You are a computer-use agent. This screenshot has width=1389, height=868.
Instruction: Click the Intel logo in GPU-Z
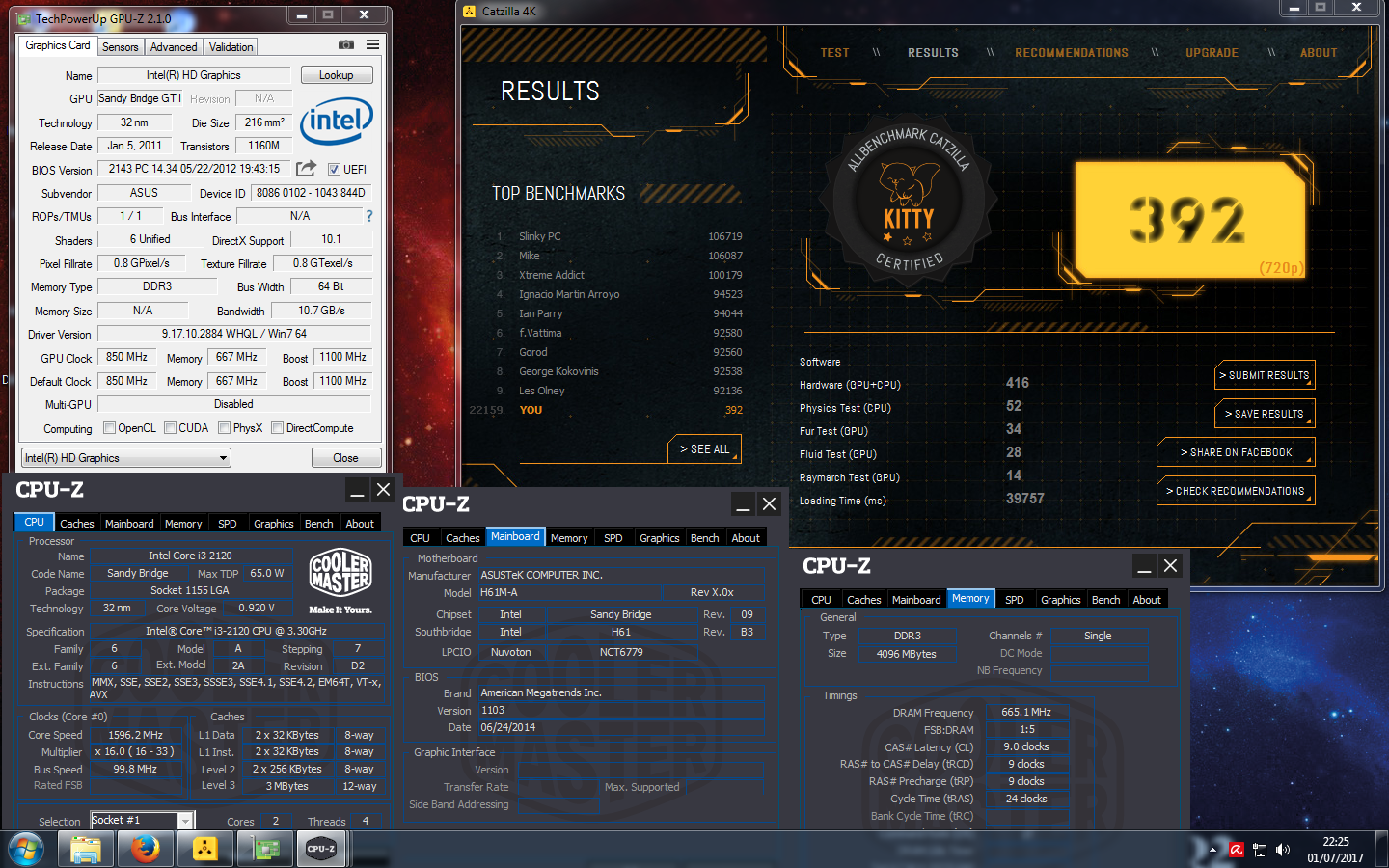click(336, 122)
